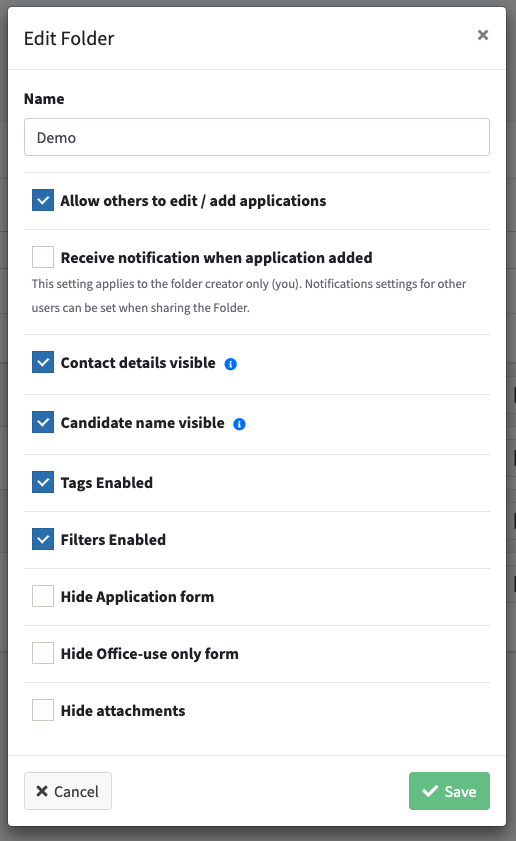Check the Hide Application form box
Image resolution: width=516 pixels, height=841 pixels.
coord(43,596)
